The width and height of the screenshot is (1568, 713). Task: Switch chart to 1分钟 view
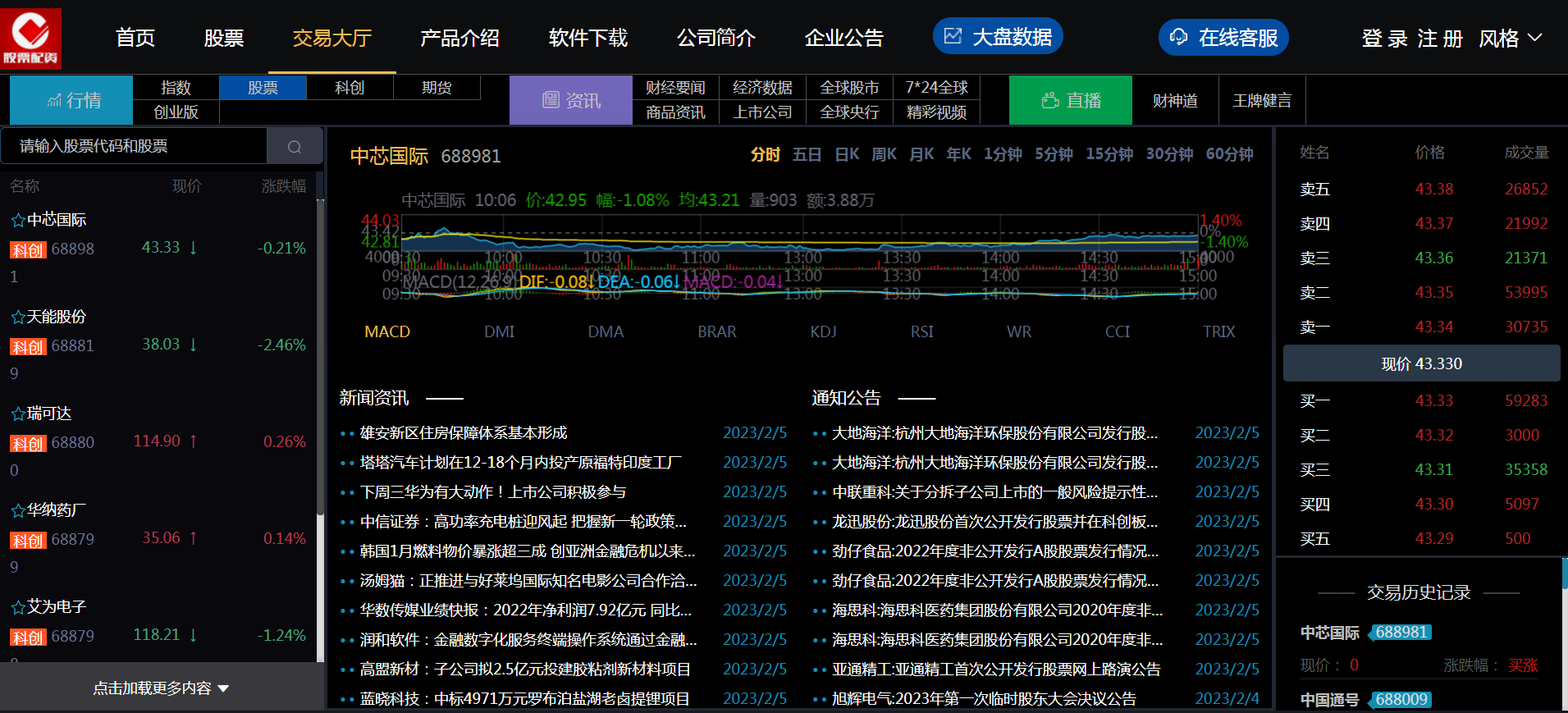pos(1003,154)
